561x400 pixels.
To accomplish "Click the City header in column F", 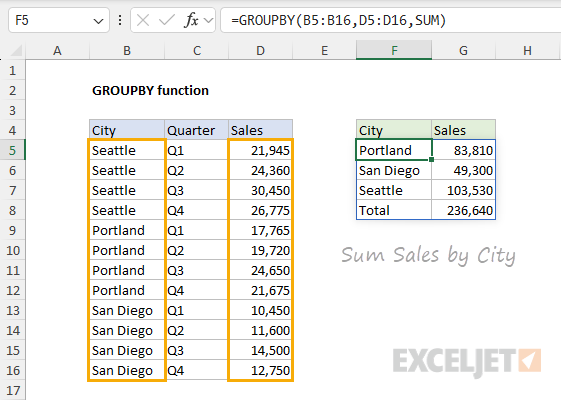I will click(394, 130).
